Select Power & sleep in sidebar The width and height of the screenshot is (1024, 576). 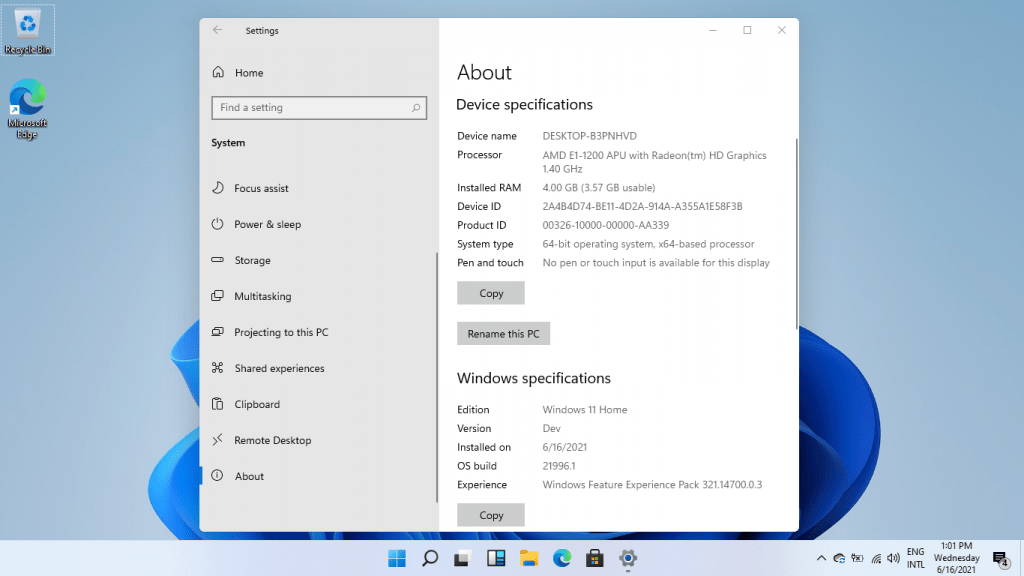(x=267, y=224)
